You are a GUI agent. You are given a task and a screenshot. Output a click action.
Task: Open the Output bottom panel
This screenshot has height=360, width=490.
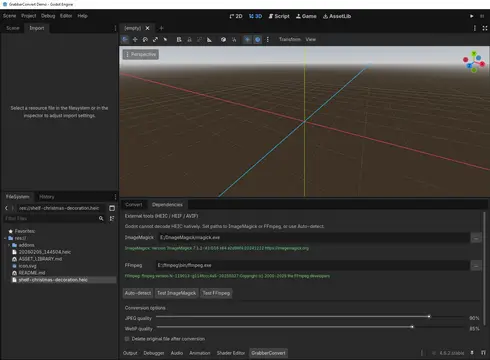130,353
